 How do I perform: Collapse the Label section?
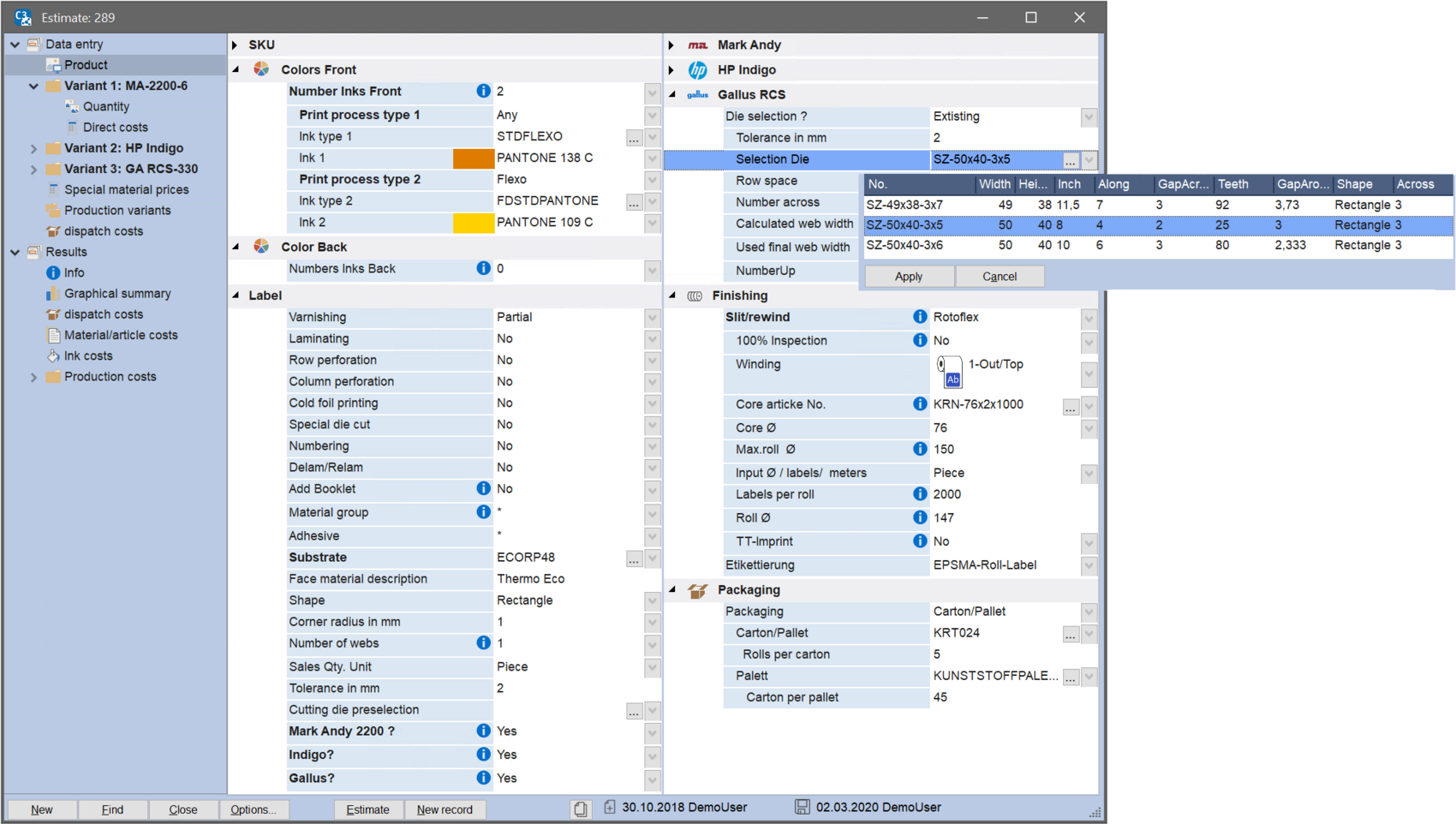pyautogui.click(x=236, y=295)
